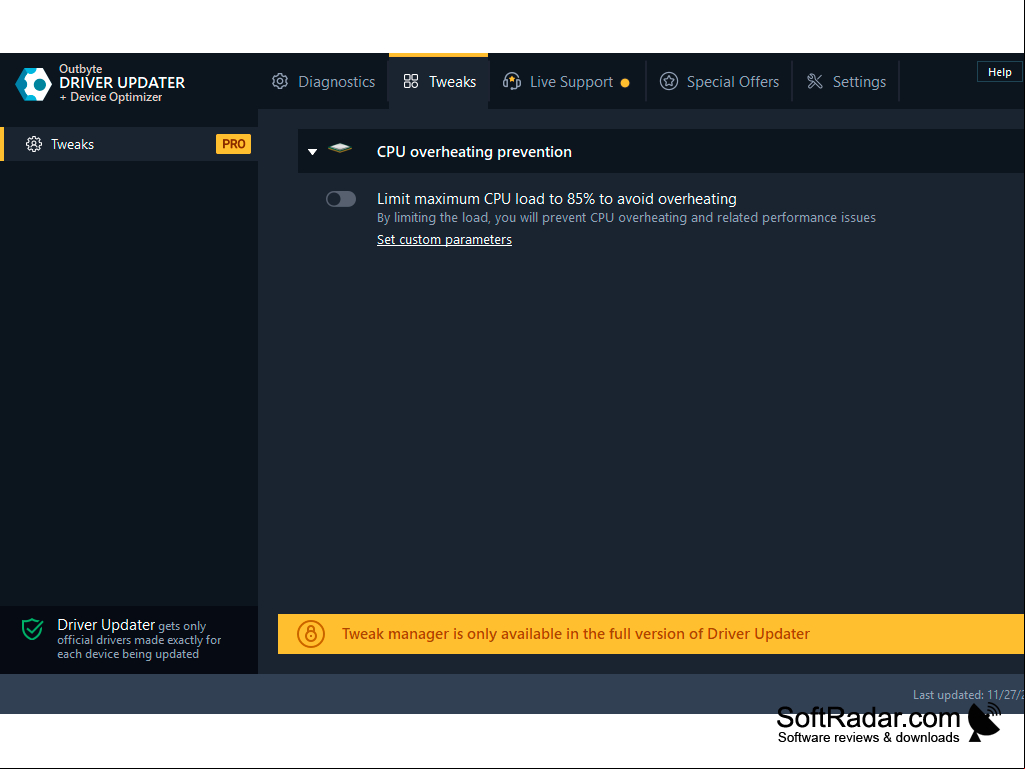Enable the limit CPU load toggle

[x=341, y=199]
